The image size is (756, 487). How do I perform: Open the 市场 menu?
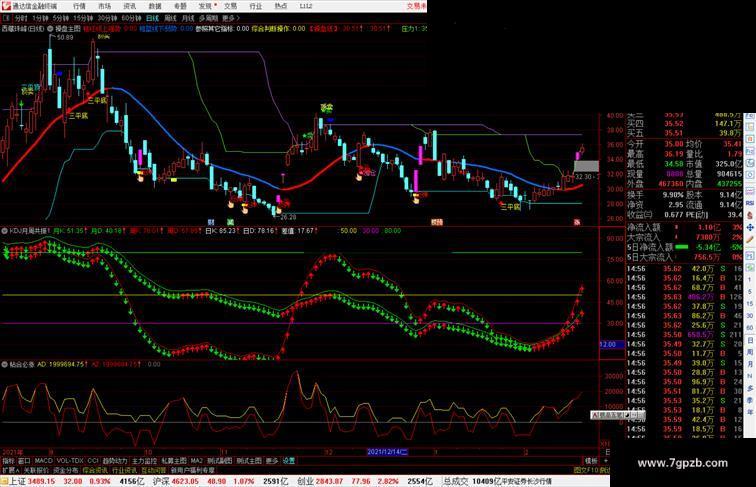[104, 6]
